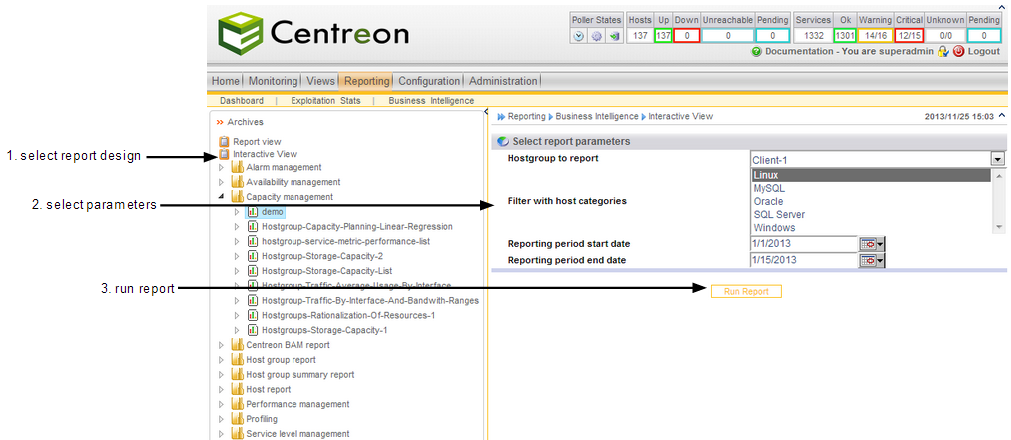Select Linux in the host categories list
Image resolution: width=1011 pixels, height=440 pixels.
pyautogui.click(x=870, y=175)
